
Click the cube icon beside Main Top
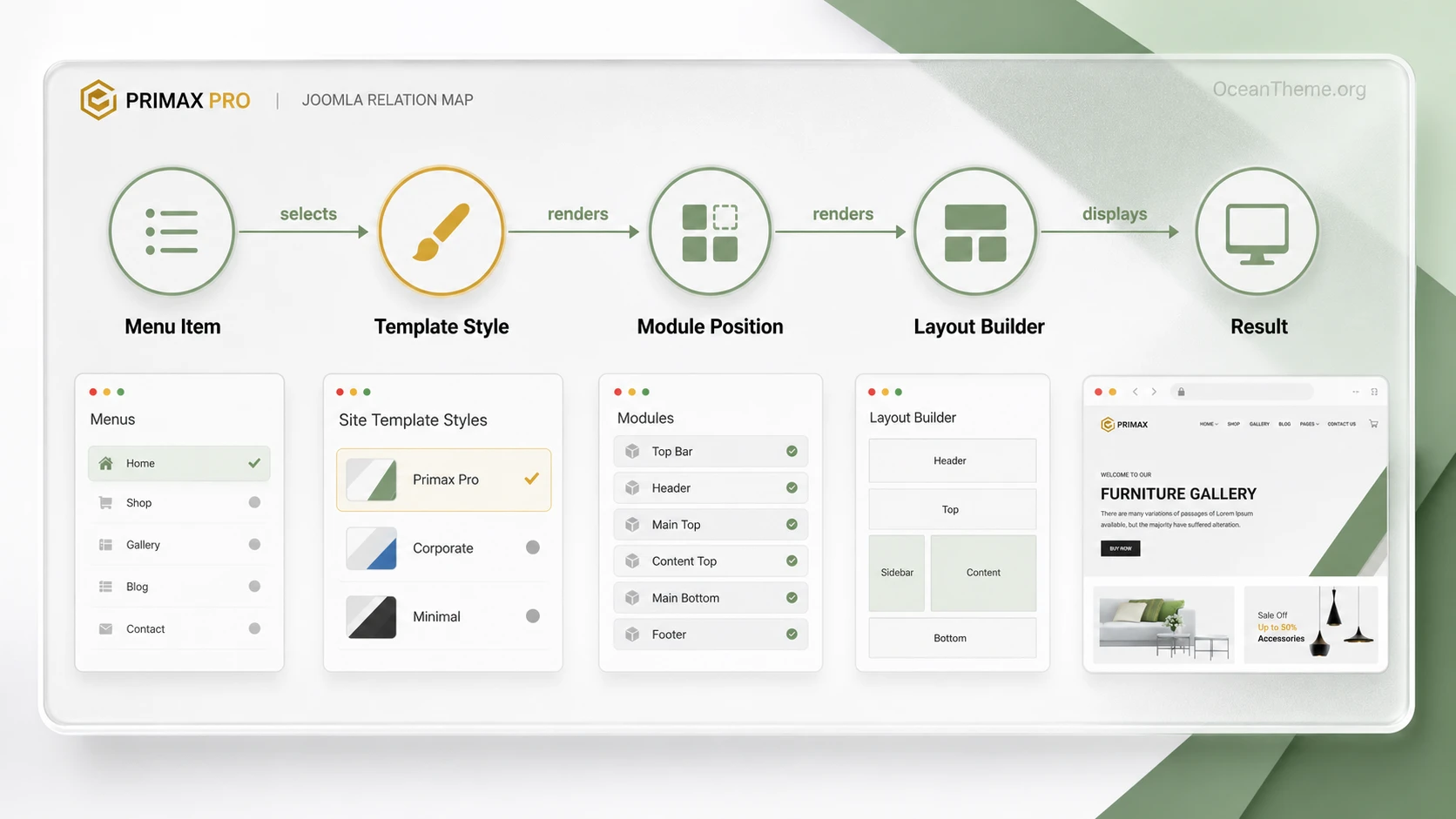(633, 524)
